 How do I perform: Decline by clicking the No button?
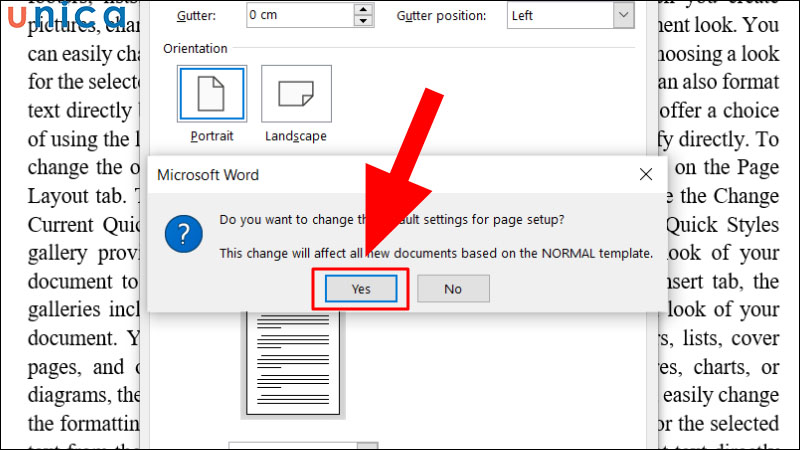coord(453,289)
